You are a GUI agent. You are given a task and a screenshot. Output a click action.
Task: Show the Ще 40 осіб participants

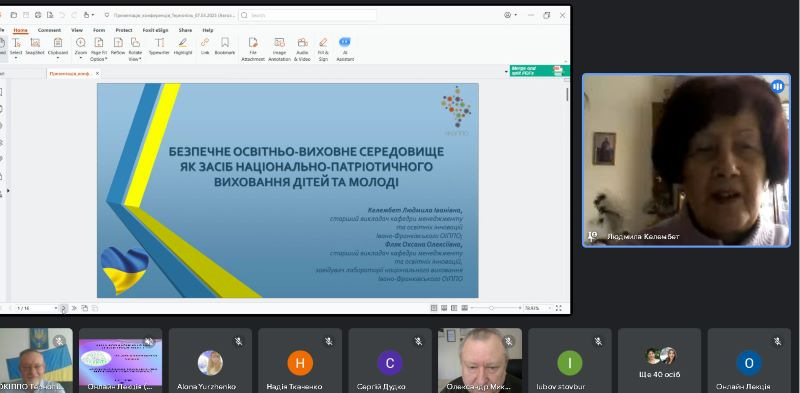tap(659, 360)
